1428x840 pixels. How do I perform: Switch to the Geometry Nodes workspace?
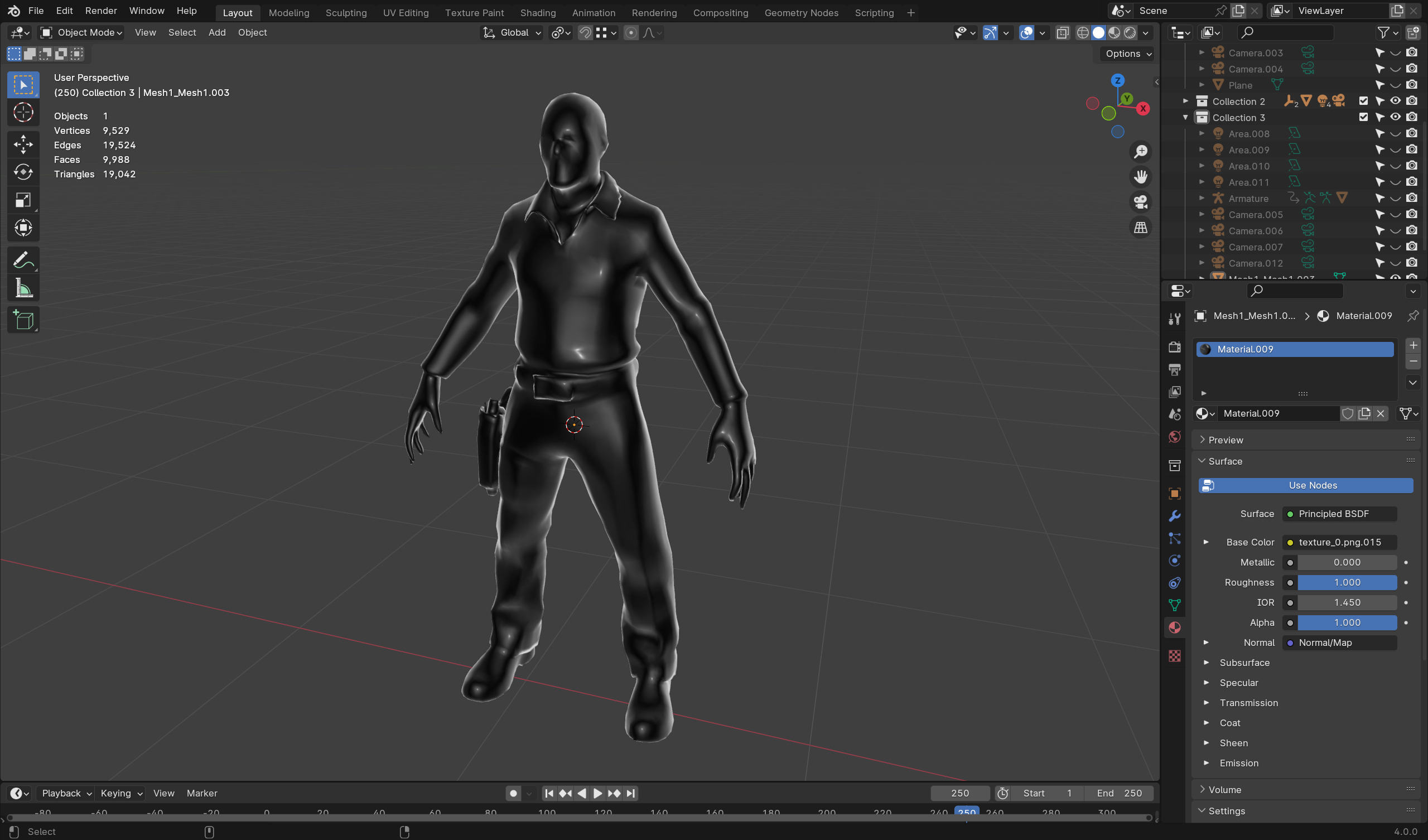click(800, 12)
